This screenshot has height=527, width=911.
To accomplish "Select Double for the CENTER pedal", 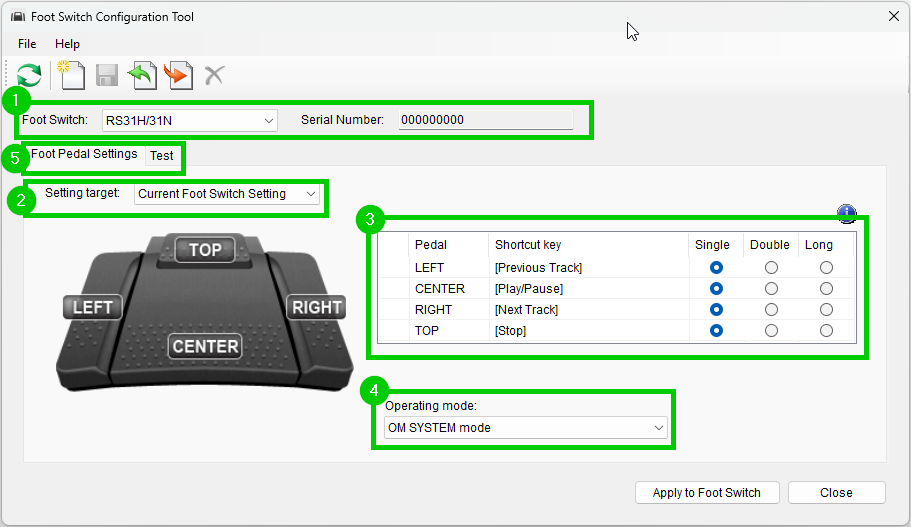I will [771, 289].
